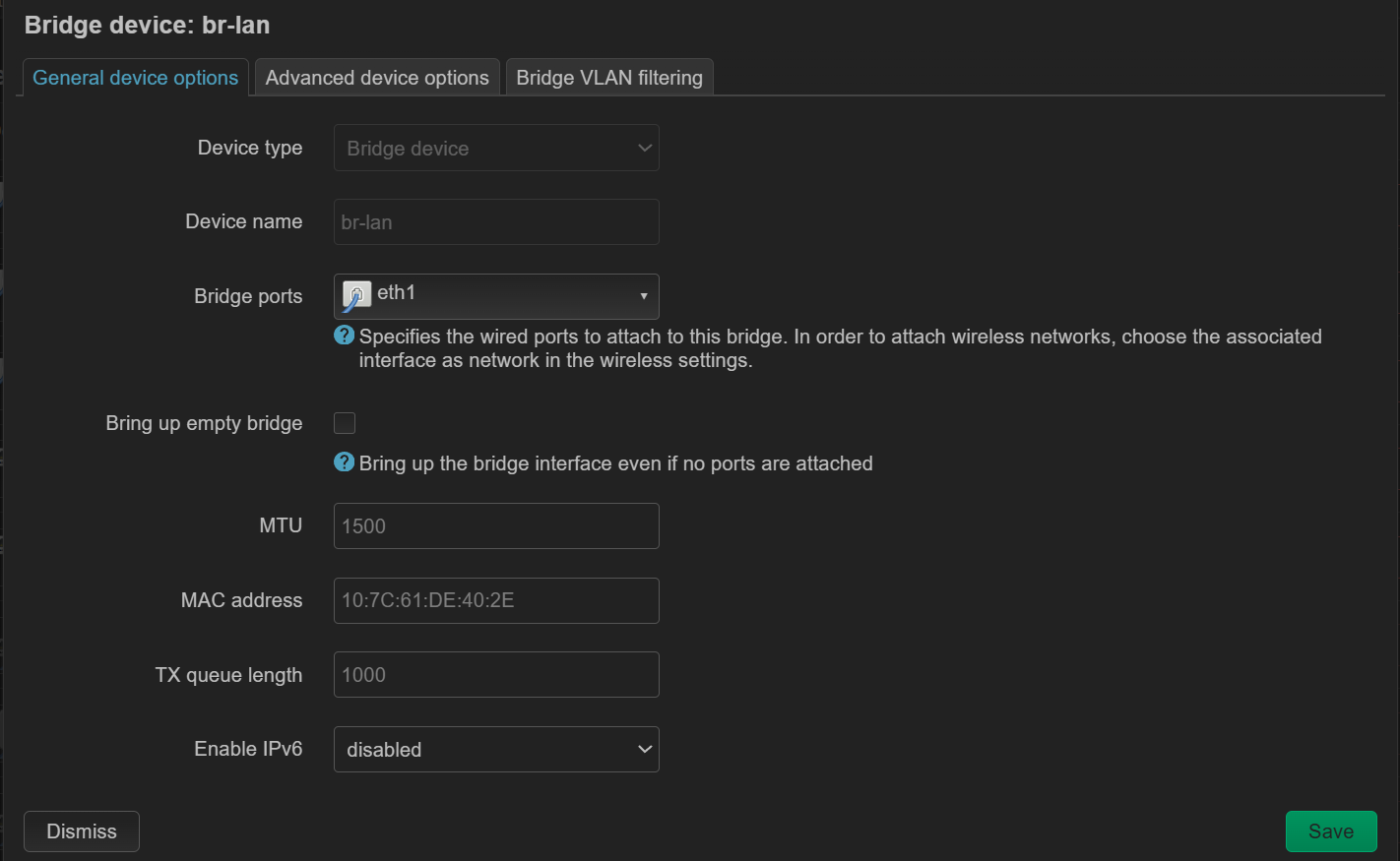Viewport: 1400px width, 861px height.
Task: Click the Bring up empty bridge label text
Action: pyautogui.click(x=204, y=423)
